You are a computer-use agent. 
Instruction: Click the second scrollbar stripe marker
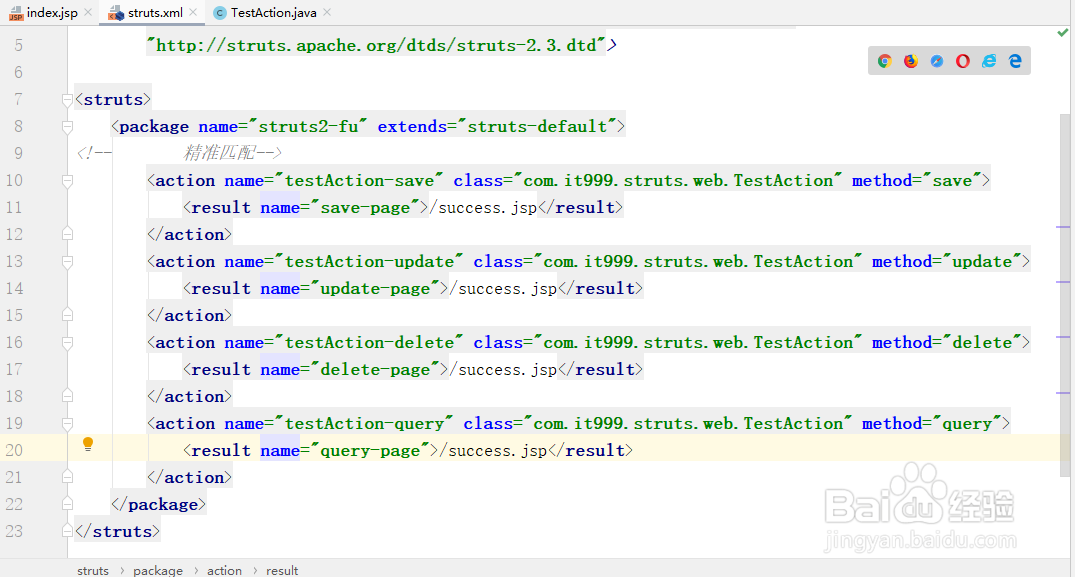click(x=1063, y=282)
